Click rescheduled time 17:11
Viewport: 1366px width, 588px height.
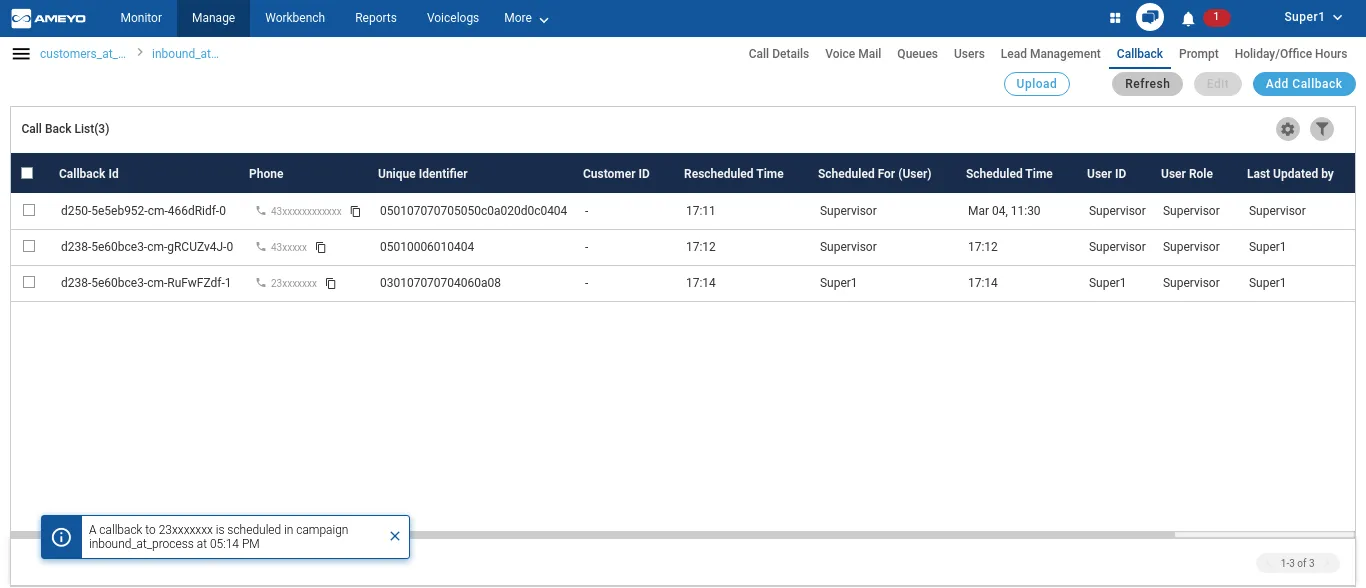click(700, 211)
